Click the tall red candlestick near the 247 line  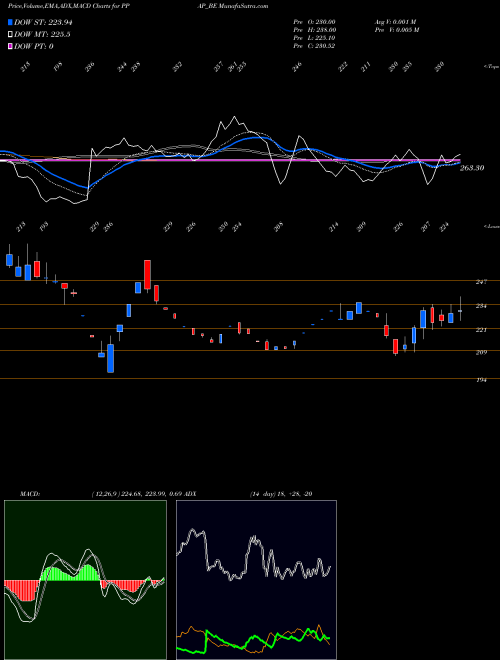pyautogui.click(x=147, y=275)
